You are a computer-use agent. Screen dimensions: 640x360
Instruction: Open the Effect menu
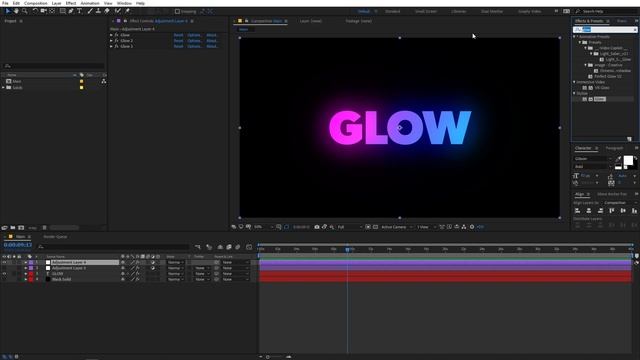pos(71,3)
